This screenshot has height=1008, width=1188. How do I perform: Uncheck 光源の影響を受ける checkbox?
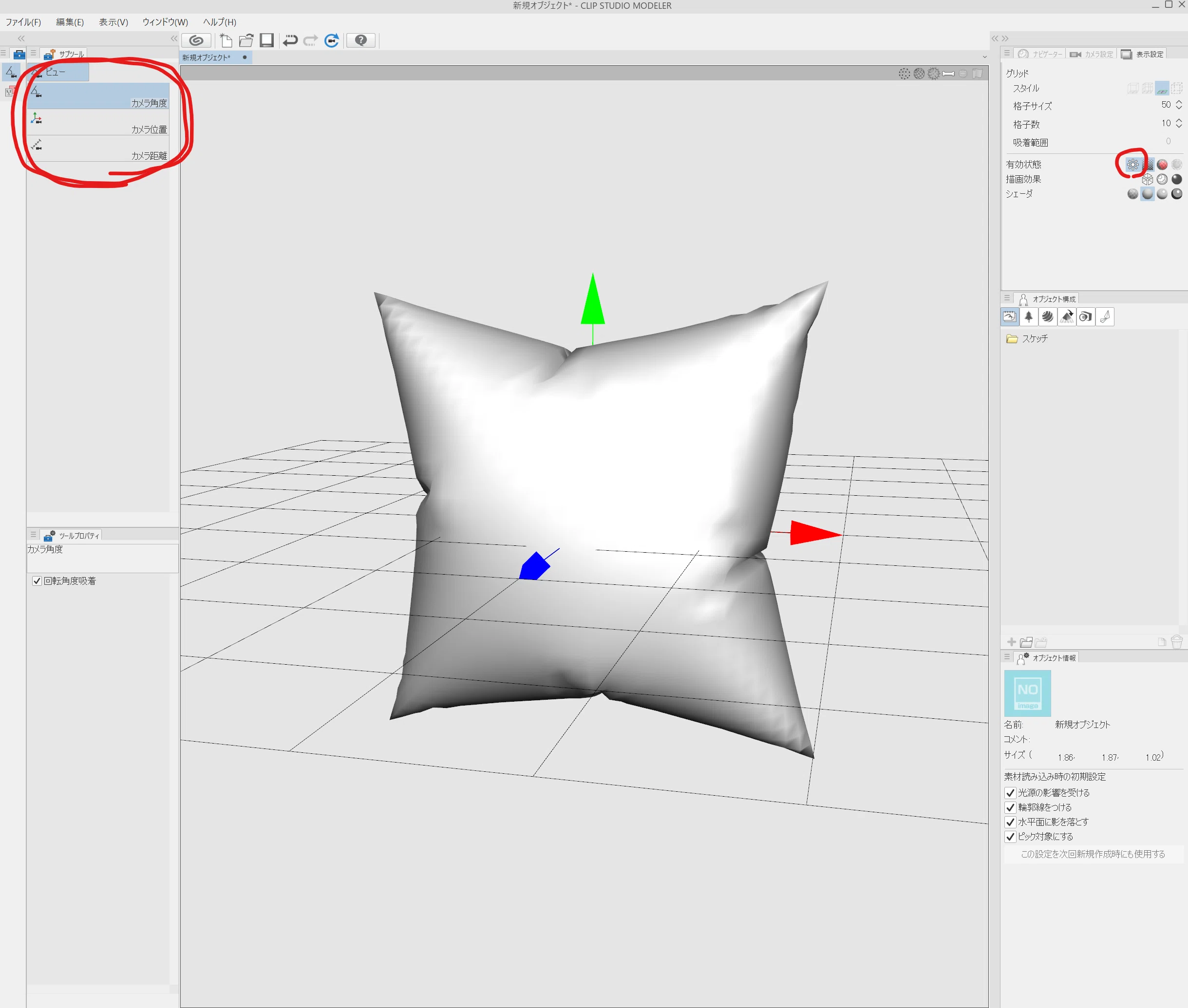click(1010, 793)
